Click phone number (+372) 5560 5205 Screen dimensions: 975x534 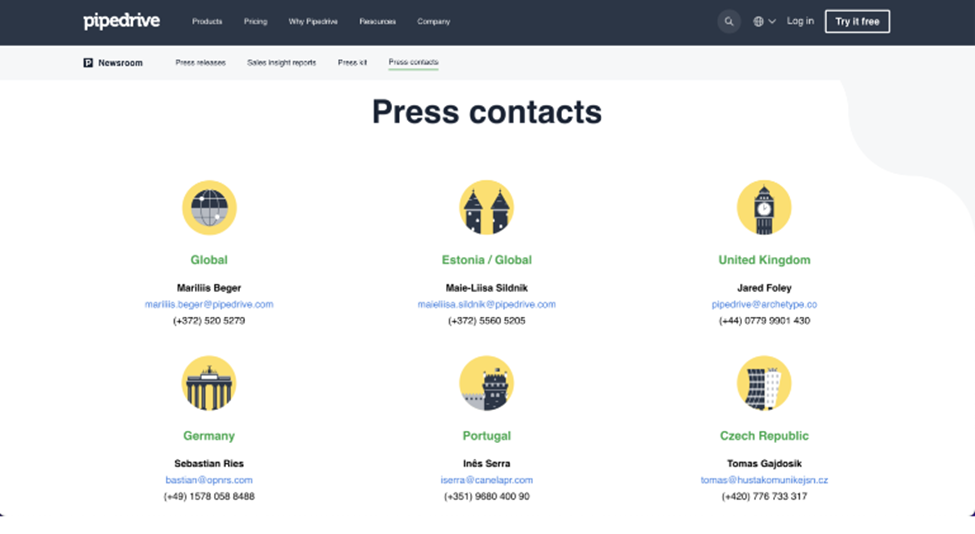coord(487,321)
